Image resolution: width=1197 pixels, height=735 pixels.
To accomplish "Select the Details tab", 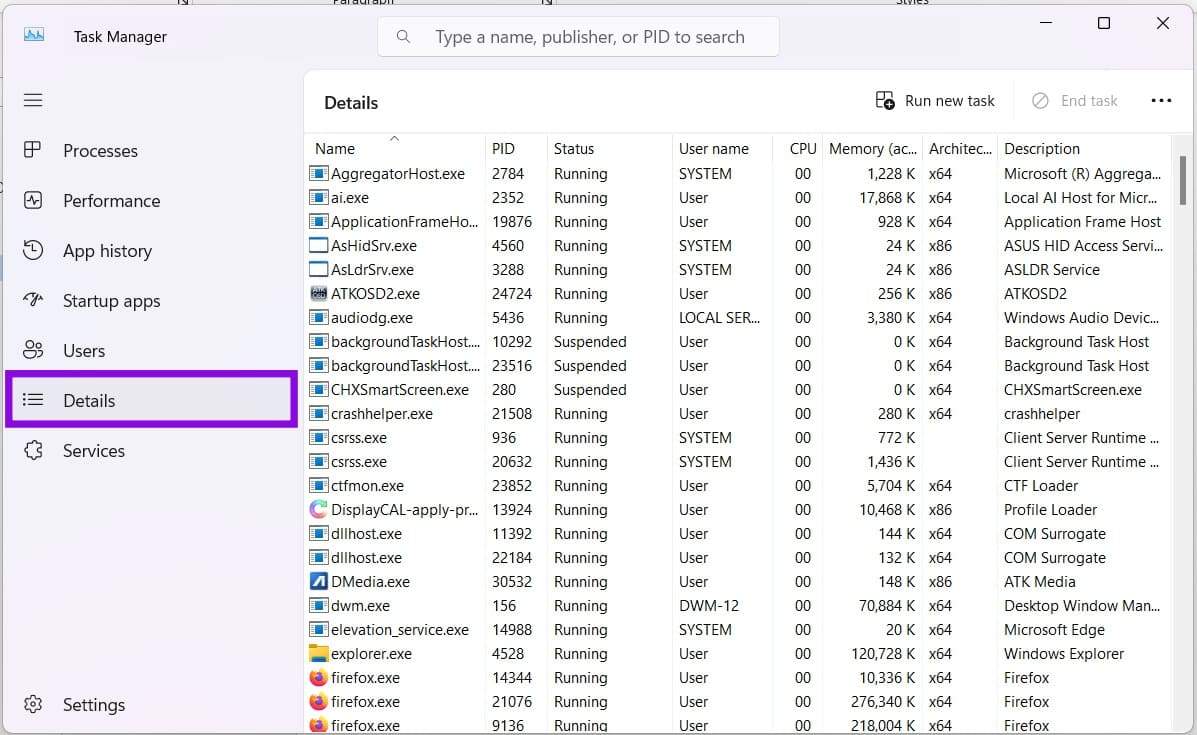I will 151,400.
